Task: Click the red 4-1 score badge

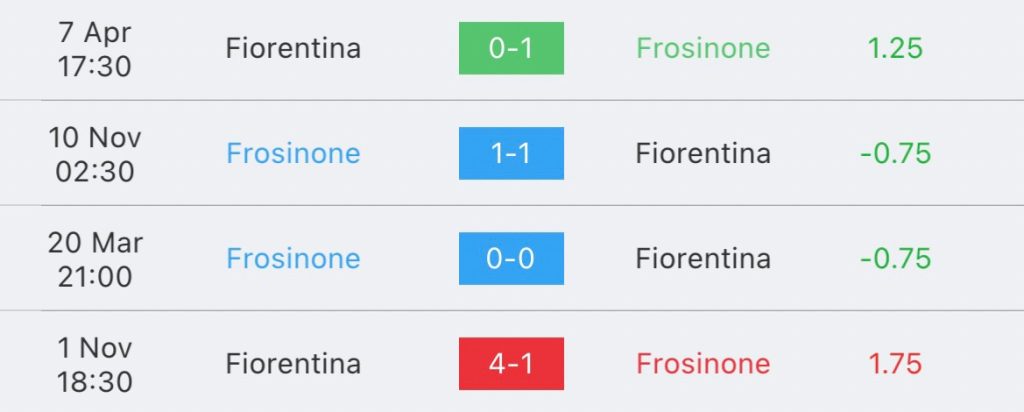Action: 511,363
